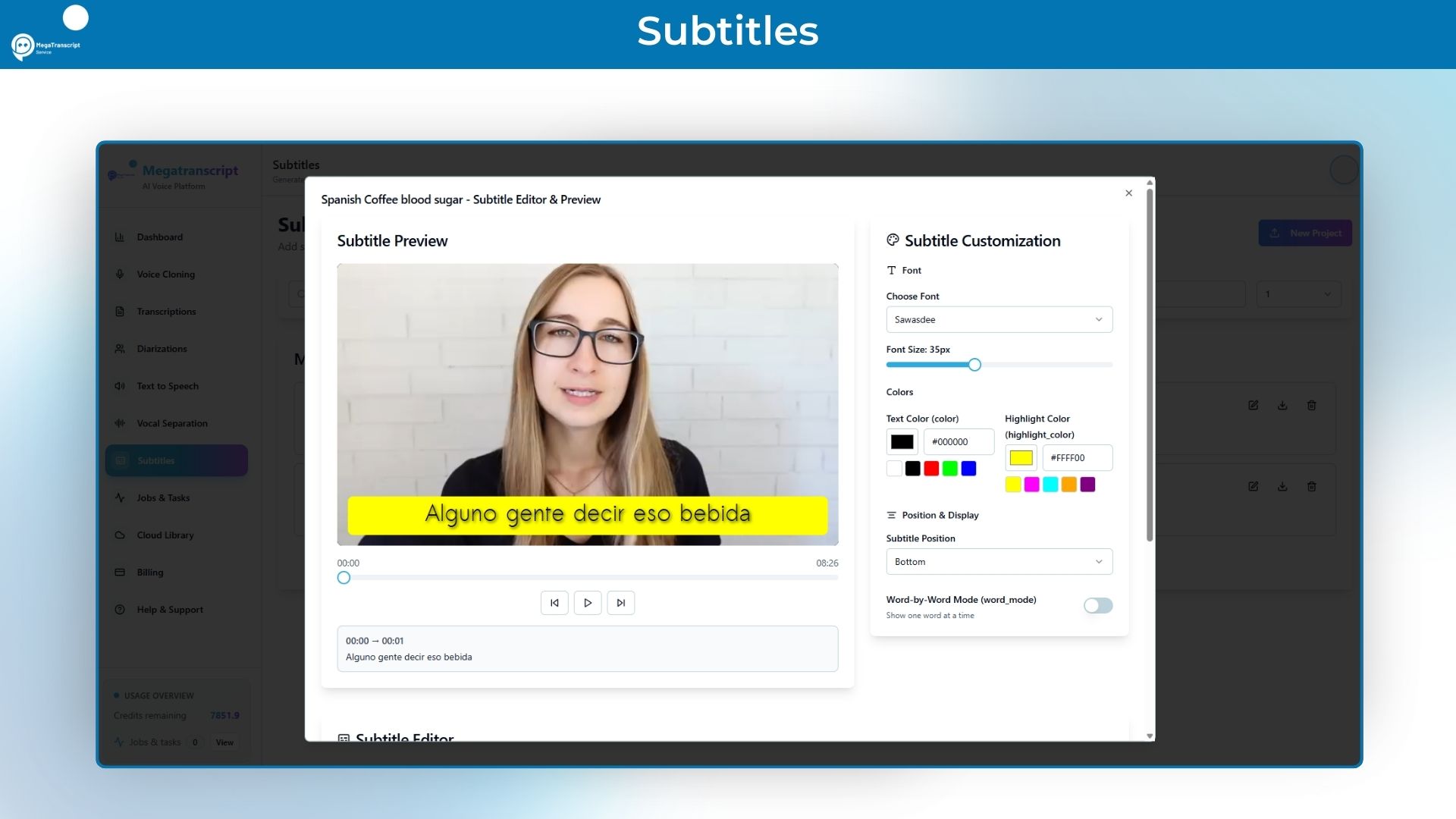
Task: Open Voice Cloning from the sidebar
Action: point(165,274)
